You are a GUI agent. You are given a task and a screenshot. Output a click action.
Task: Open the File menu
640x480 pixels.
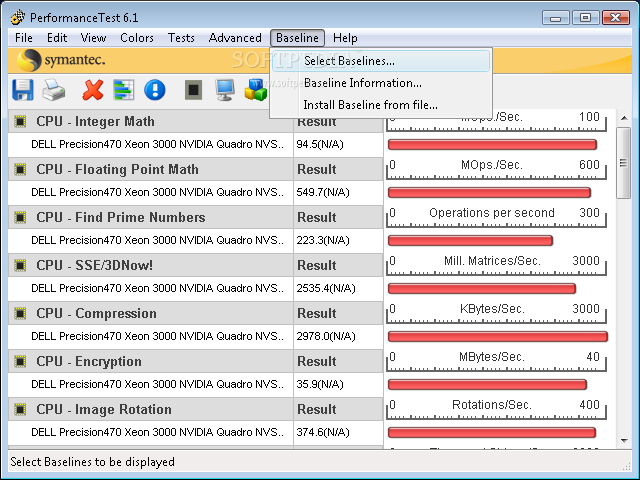click(x=24, y=38)
